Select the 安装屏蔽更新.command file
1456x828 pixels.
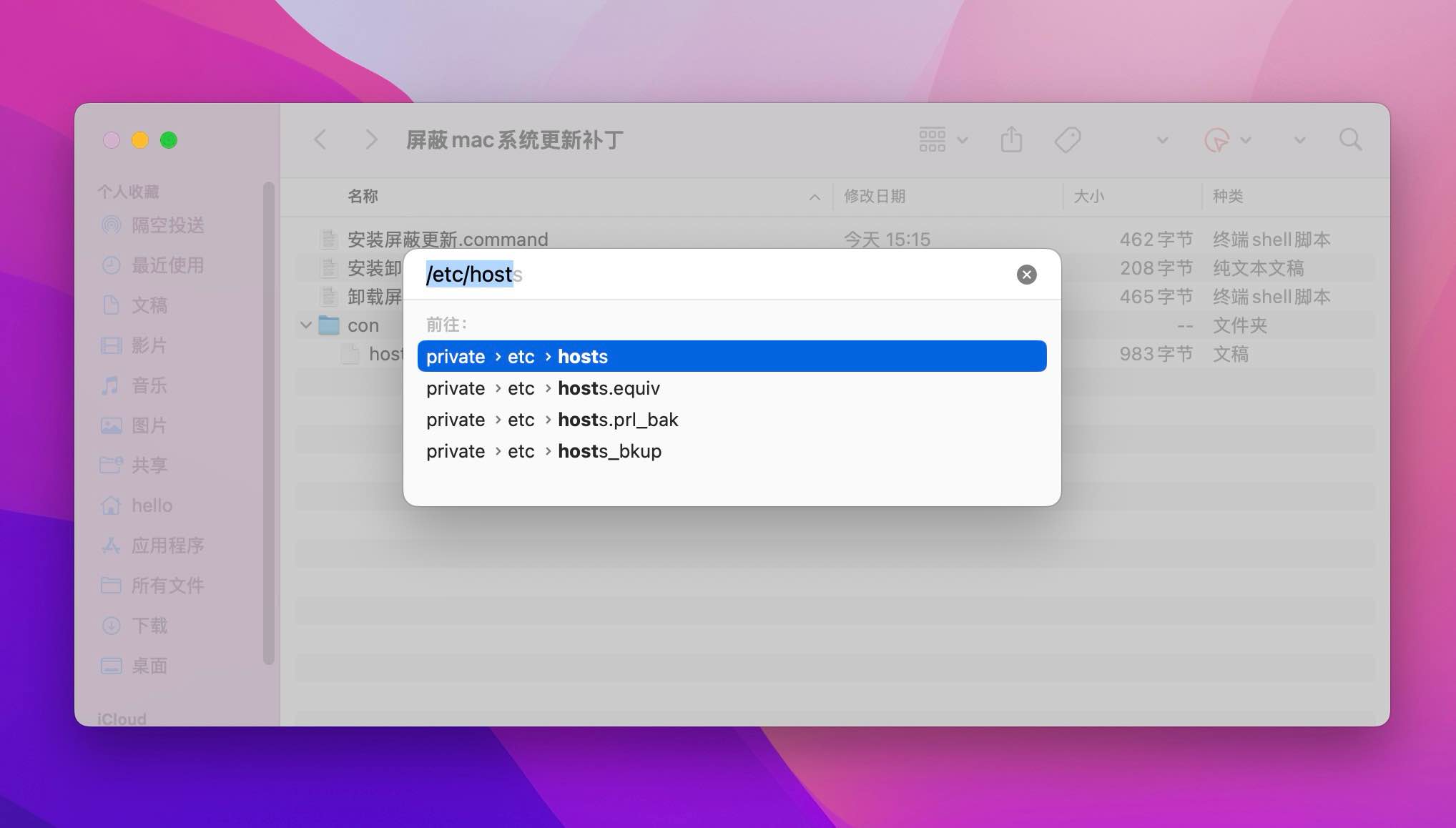click(448, 239)
